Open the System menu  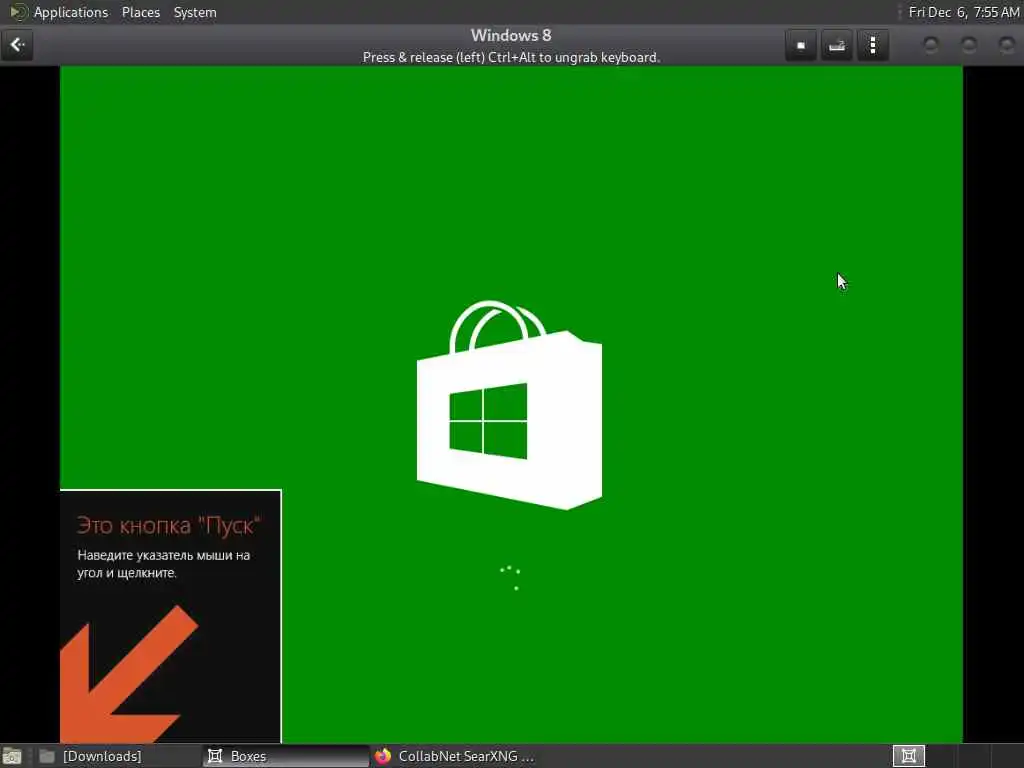click(195, 12)
